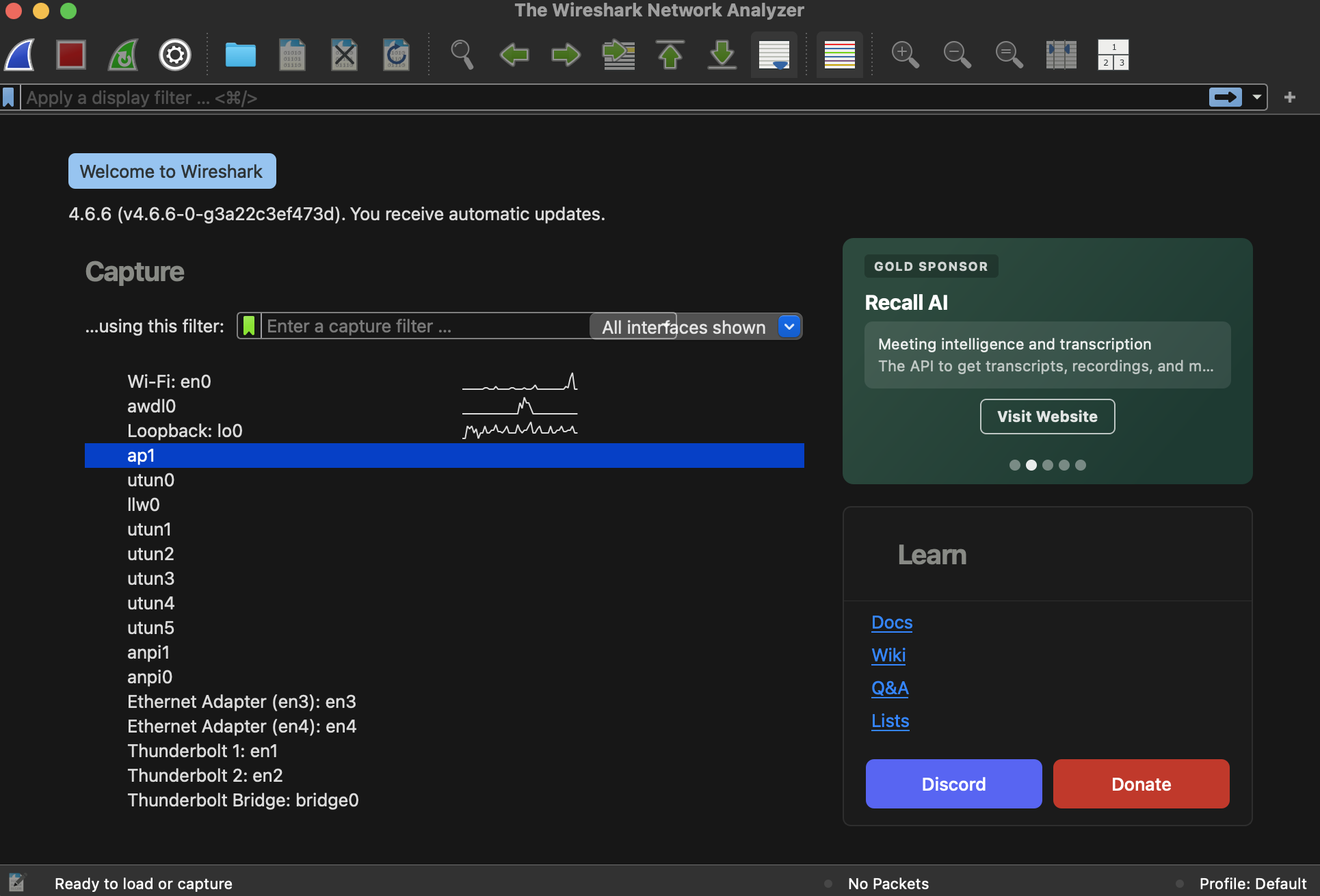Click the capture filter input field
This screenshot has height=896, width=1320.
[x=425, y=326]
